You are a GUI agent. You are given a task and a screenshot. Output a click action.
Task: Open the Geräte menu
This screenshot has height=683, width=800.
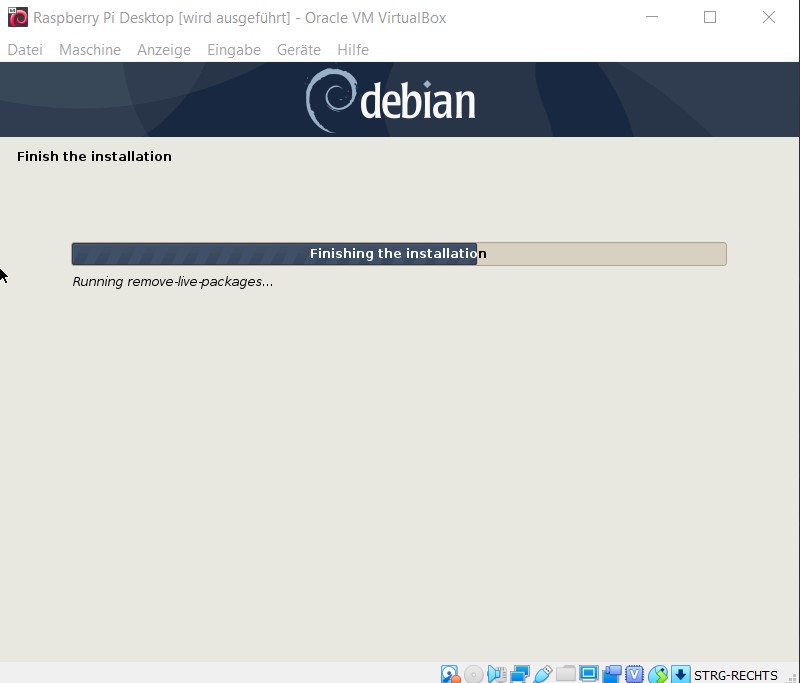(298, 49)
